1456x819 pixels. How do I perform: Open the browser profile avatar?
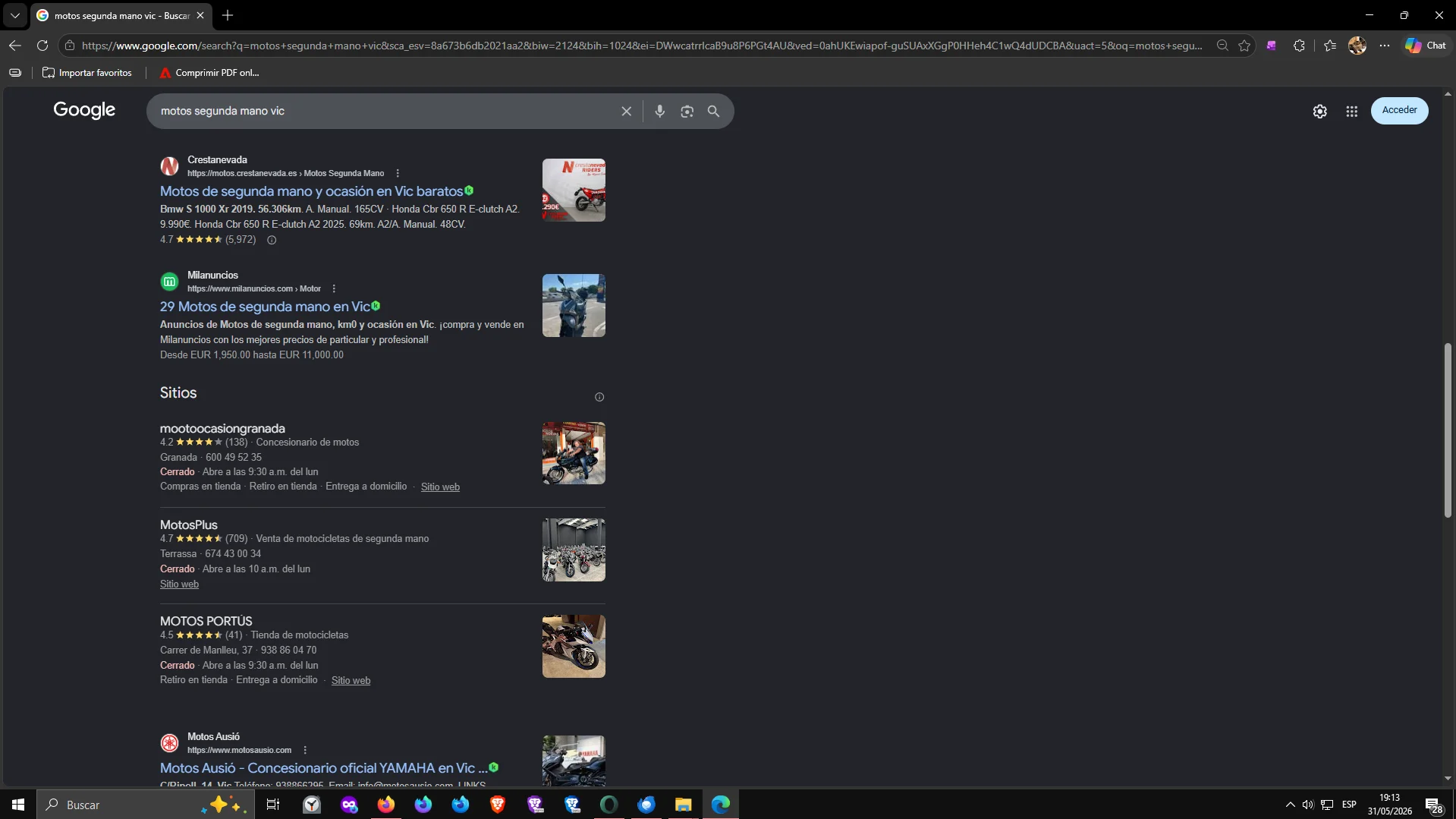click(x=1357, y=46)
